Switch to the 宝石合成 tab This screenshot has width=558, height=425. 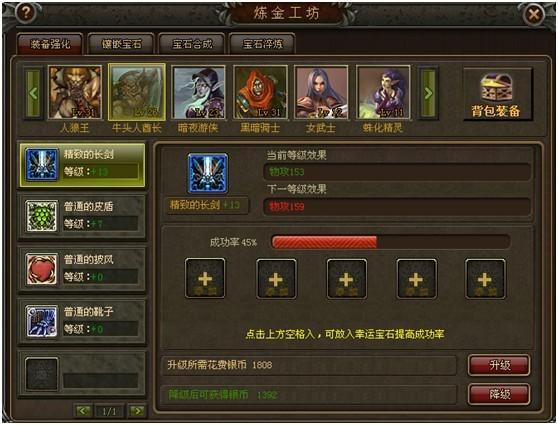point(192,44)
